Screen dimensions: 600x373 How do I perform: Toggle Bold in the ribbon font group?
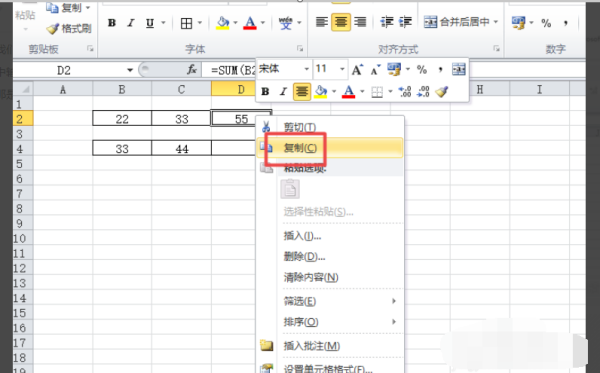(112, 23)
